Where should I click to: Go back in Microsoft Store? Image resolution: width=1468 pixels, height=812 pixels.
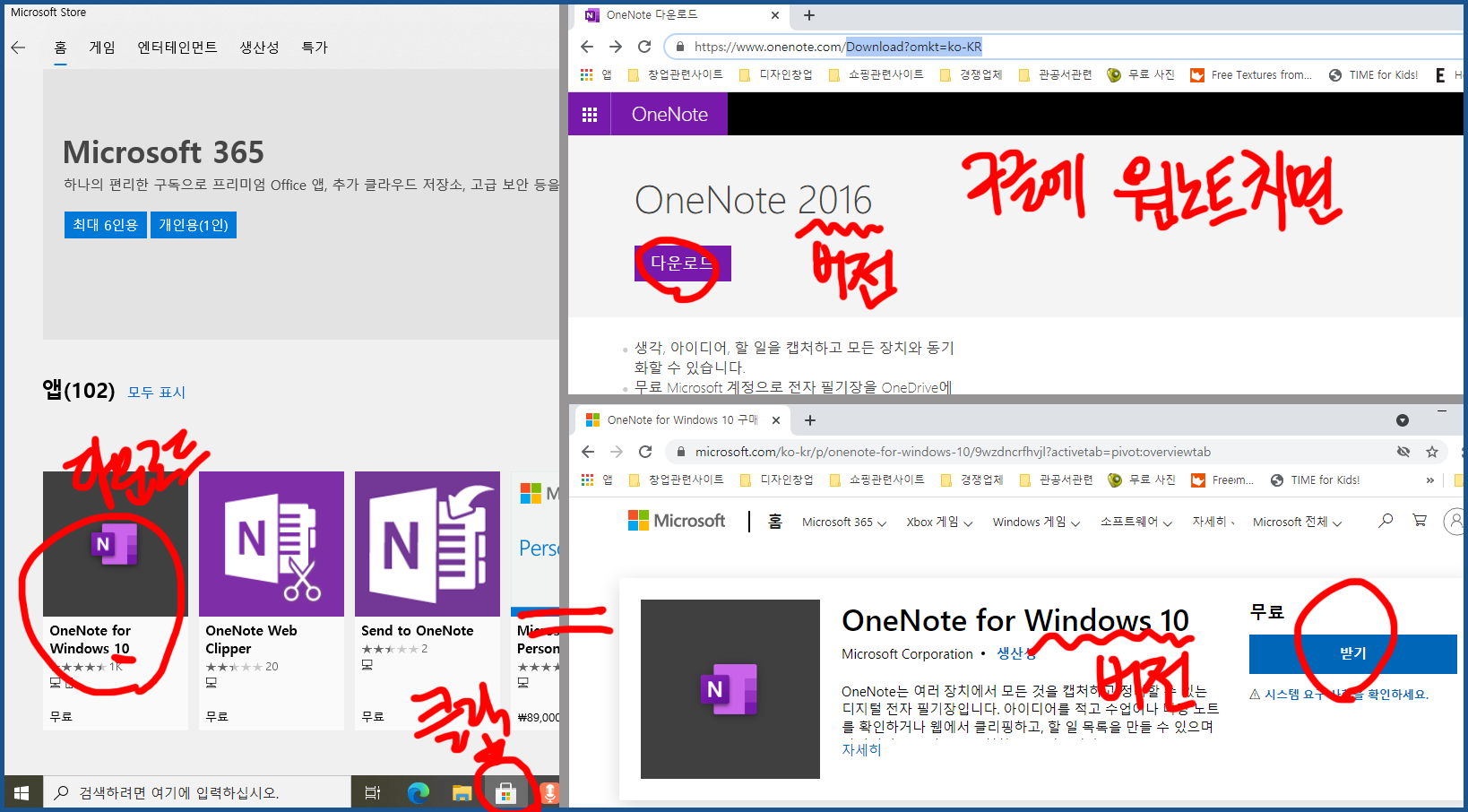(18, 48)
